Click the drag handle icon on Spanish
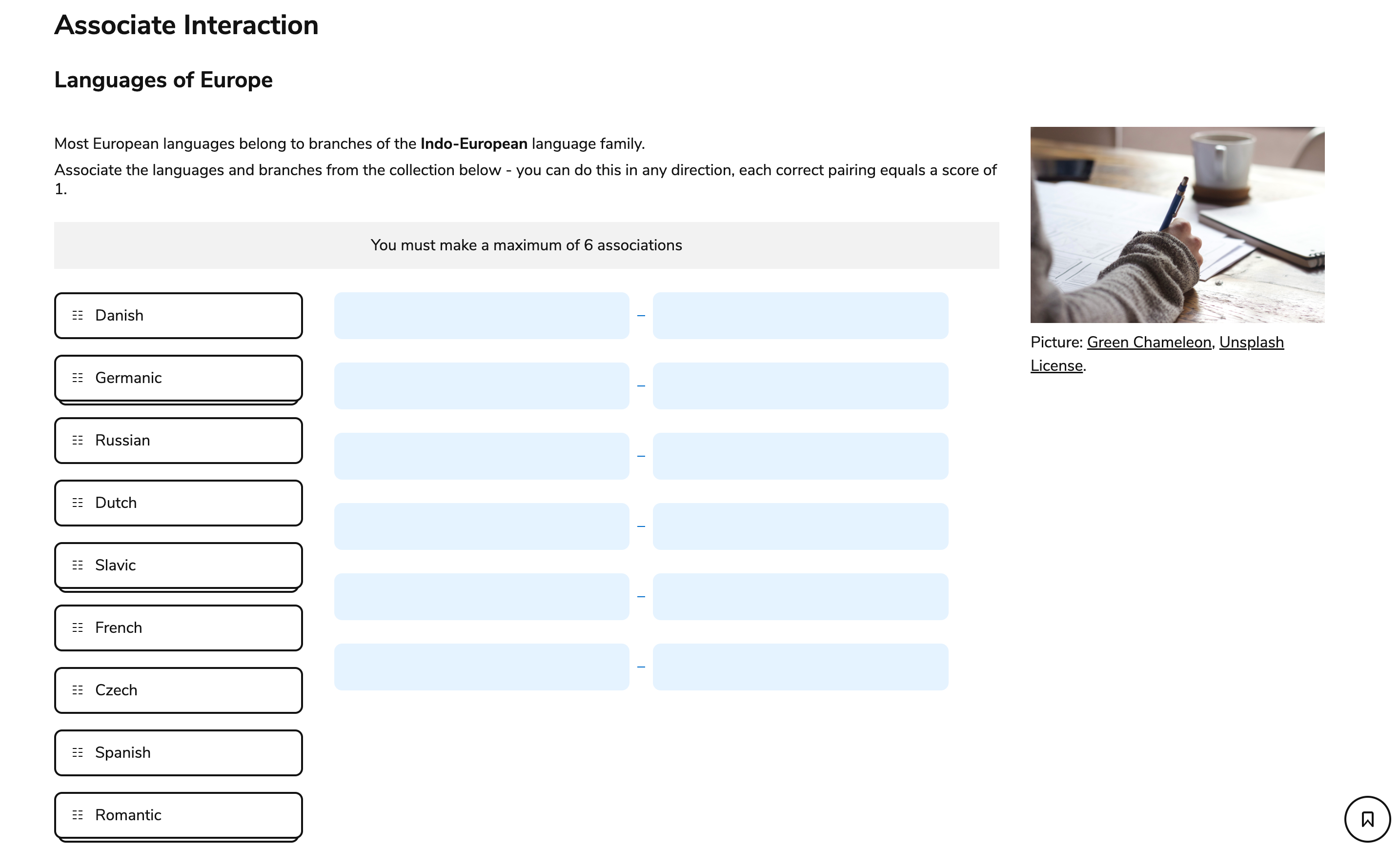The width and height of the screenshot is (1400, 849). (x=78, y=752)
